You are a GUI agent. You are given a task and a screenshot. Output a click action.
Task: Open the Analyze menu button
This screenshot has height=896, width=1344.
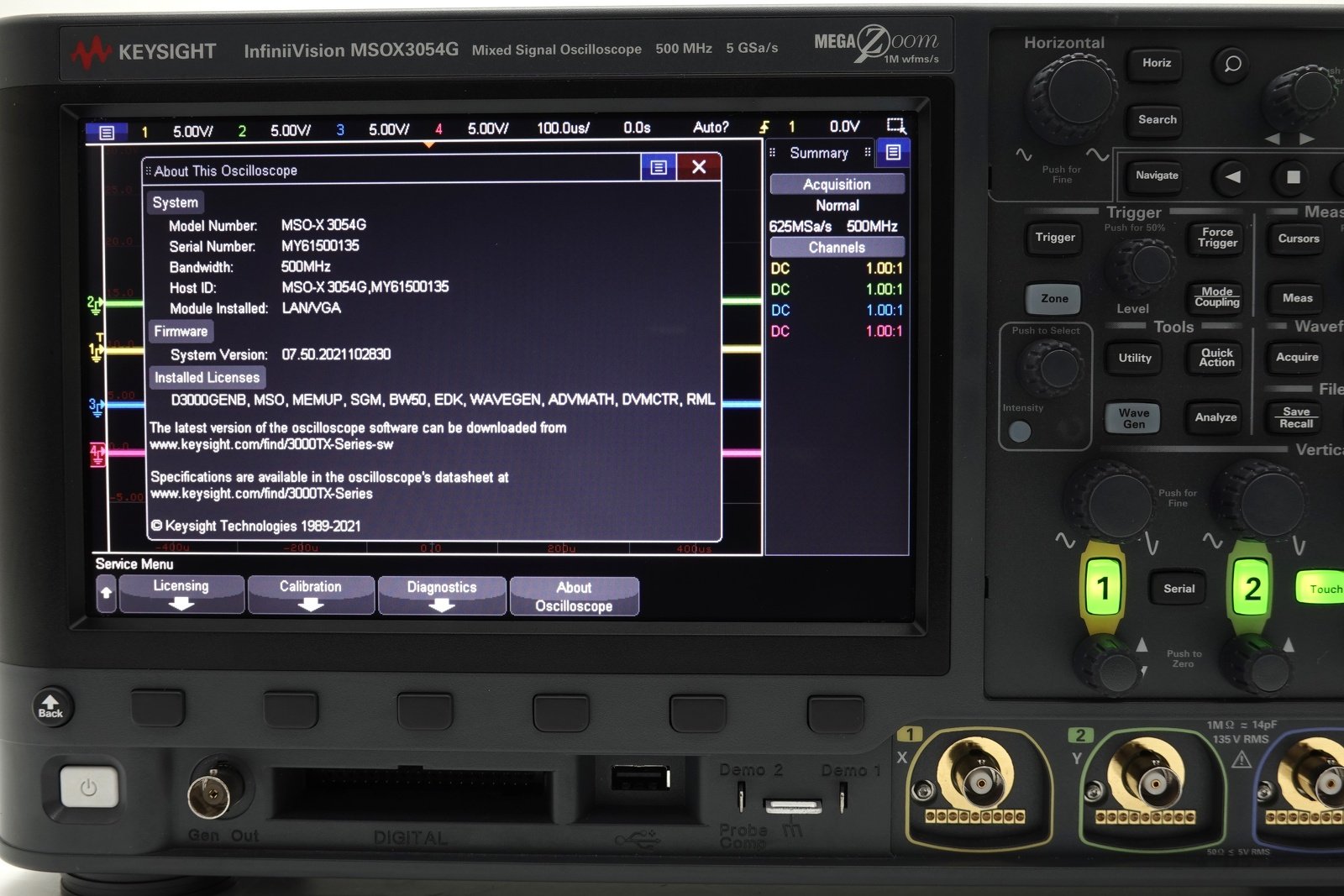(1215, 417)
